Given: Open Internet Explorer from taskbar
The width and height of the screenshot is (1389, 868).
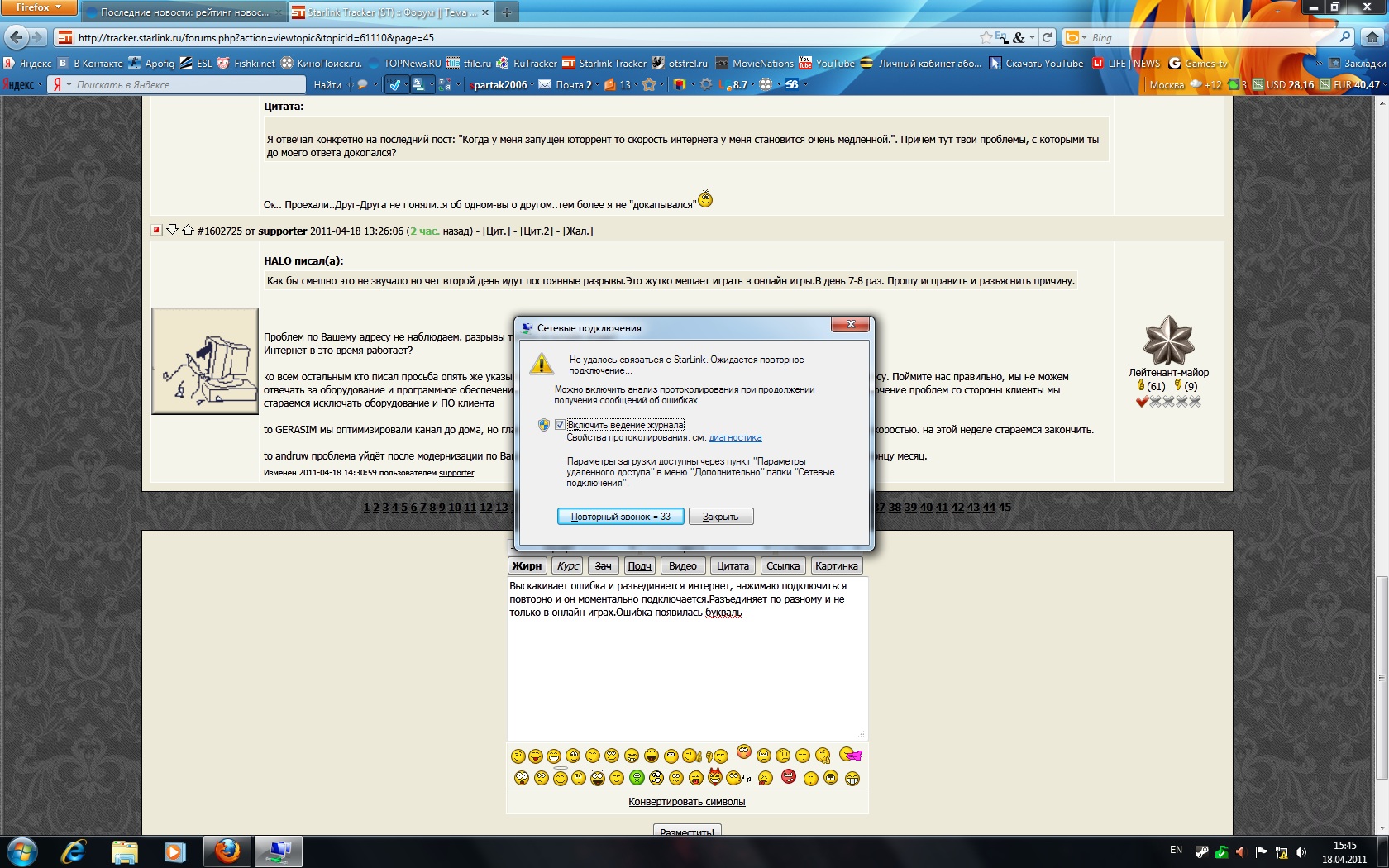Looking at the screenshot, I should click(x=74, y=851).
